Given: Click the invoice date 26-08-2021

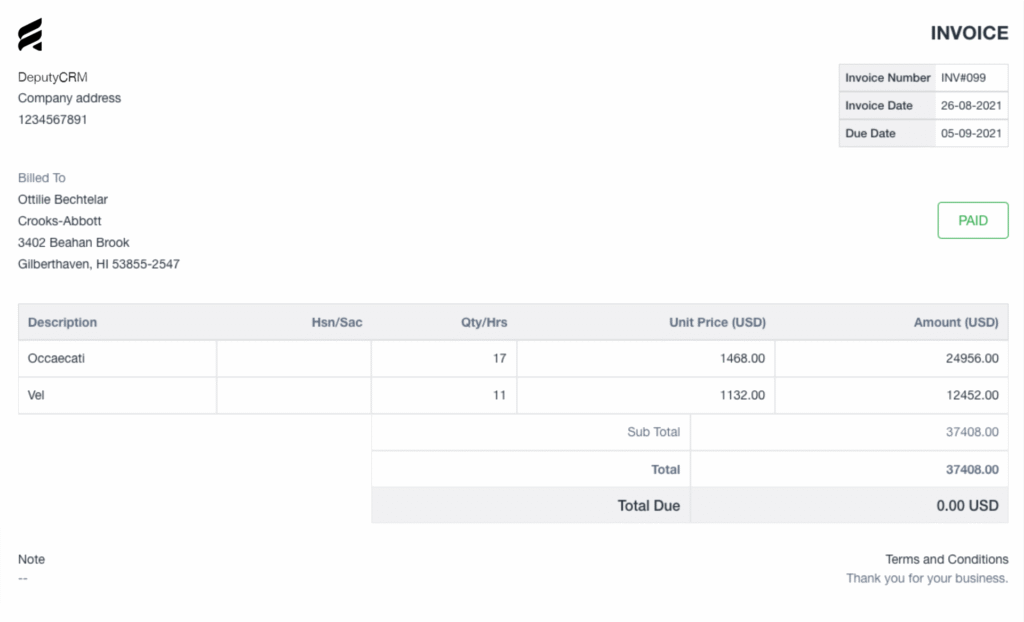Looking at the screenshot, I should pyautogui.click(x=971, y=106).
